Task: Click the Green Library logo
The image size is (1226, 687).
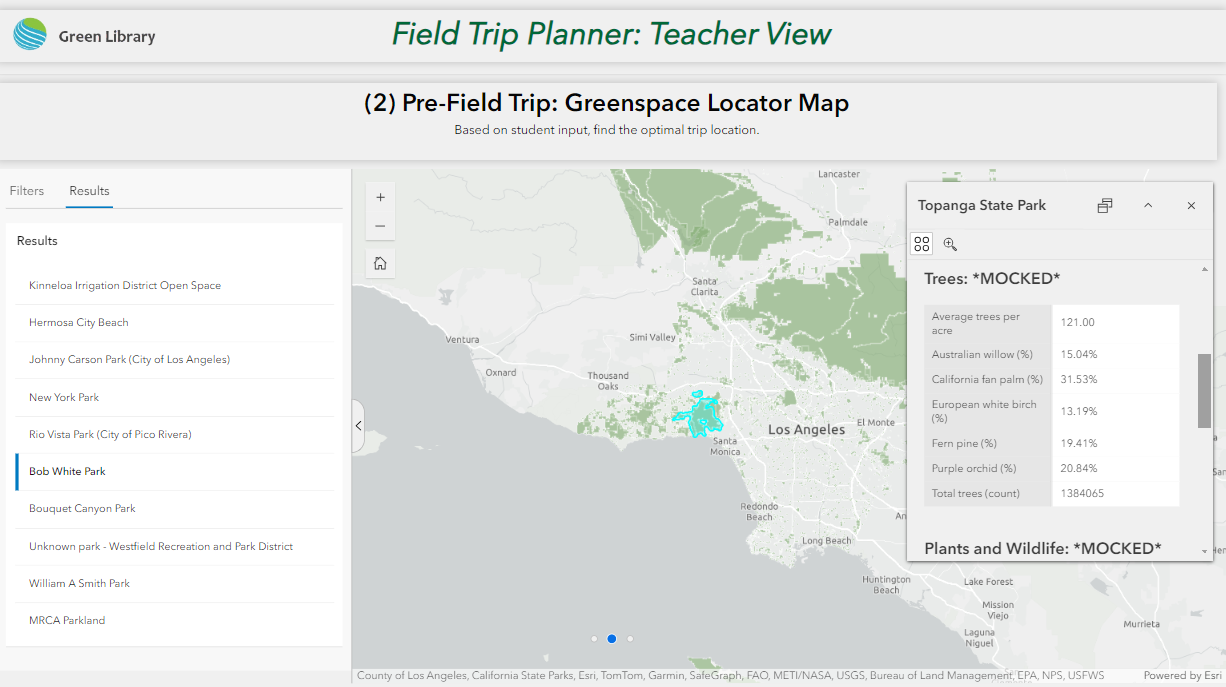Action: [x=30, y=35]
